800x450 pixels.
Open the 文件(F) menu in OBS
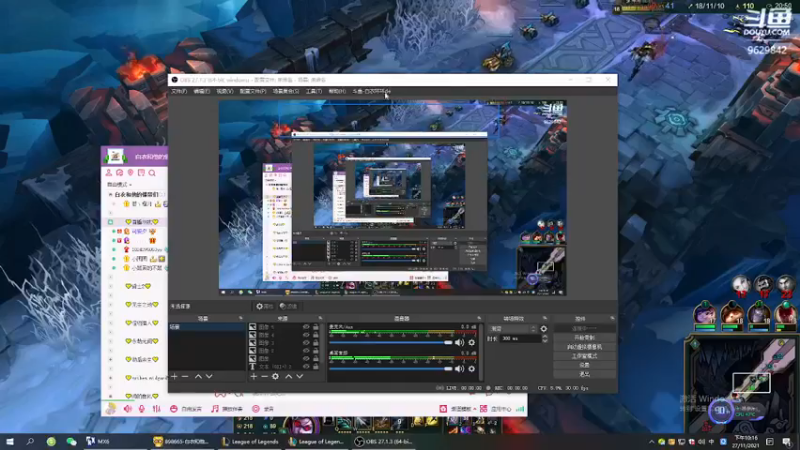pyautogui.click(x=179, y=91)
